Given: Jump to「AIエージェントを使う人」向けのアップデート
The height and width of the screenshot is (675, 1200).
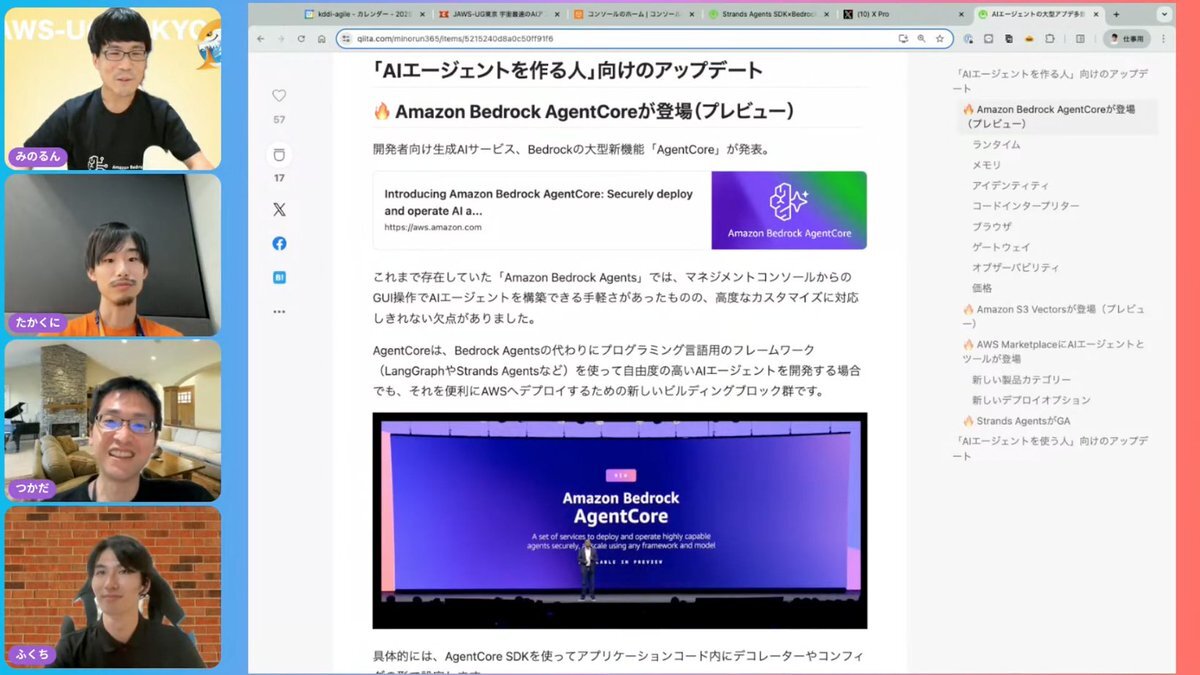Looking at the screenshot, I should coord(1050,448).
